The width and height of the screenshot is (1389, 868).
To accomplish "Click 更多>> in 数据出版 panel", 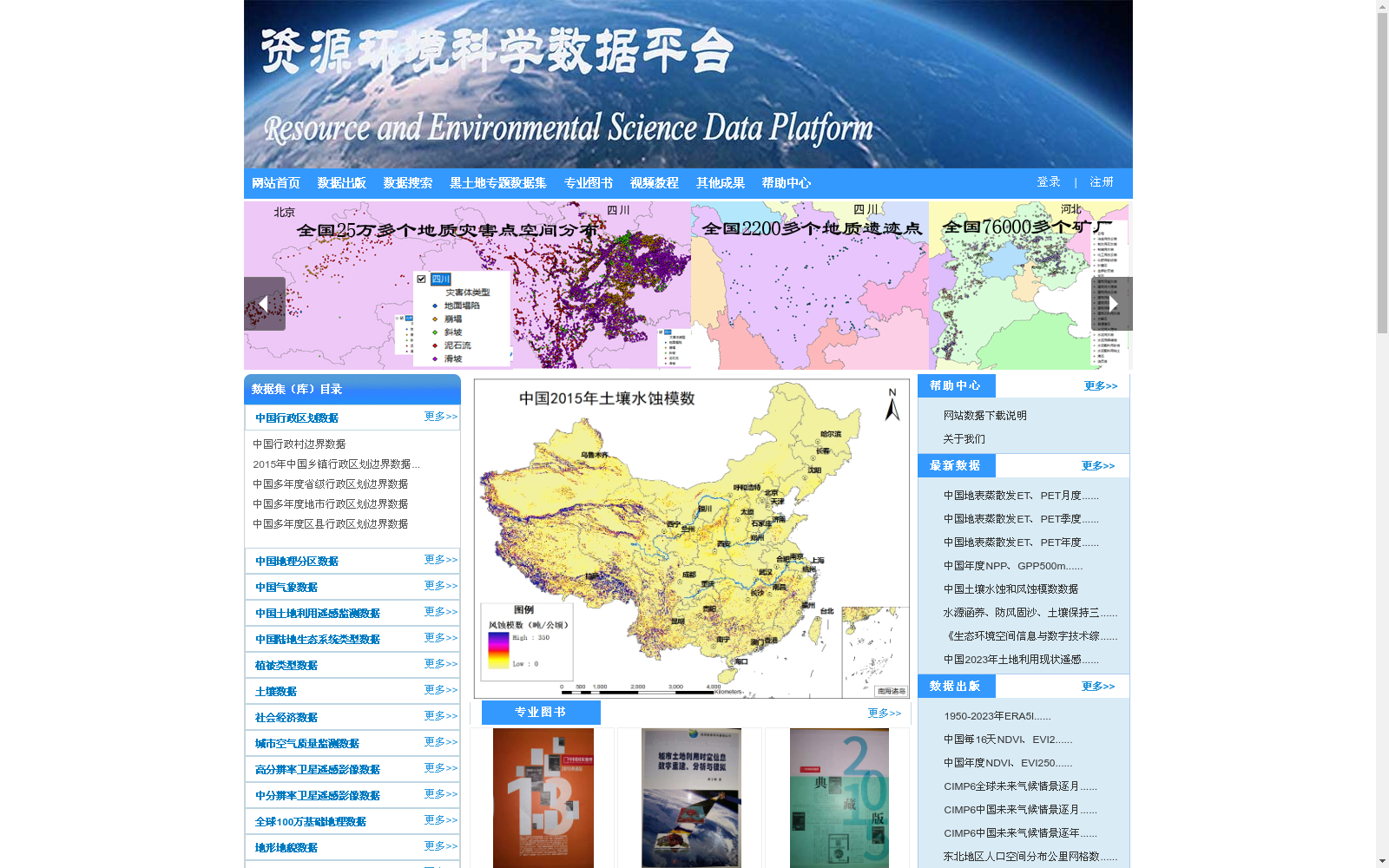I will 1098,687.
